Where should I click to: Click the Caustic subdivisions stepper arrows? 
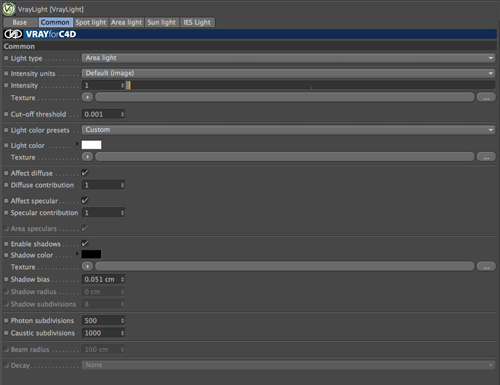click(122, 333)
